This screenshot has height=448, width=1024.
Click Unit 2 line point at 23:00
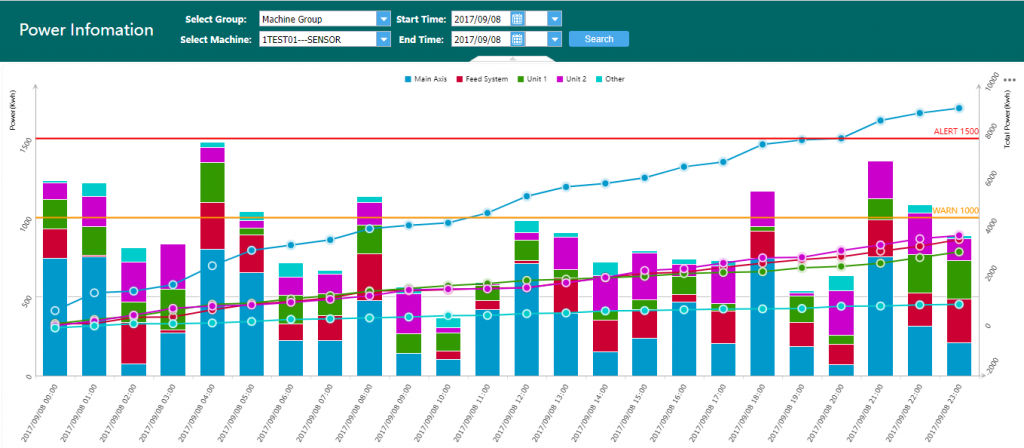(959, 235)
